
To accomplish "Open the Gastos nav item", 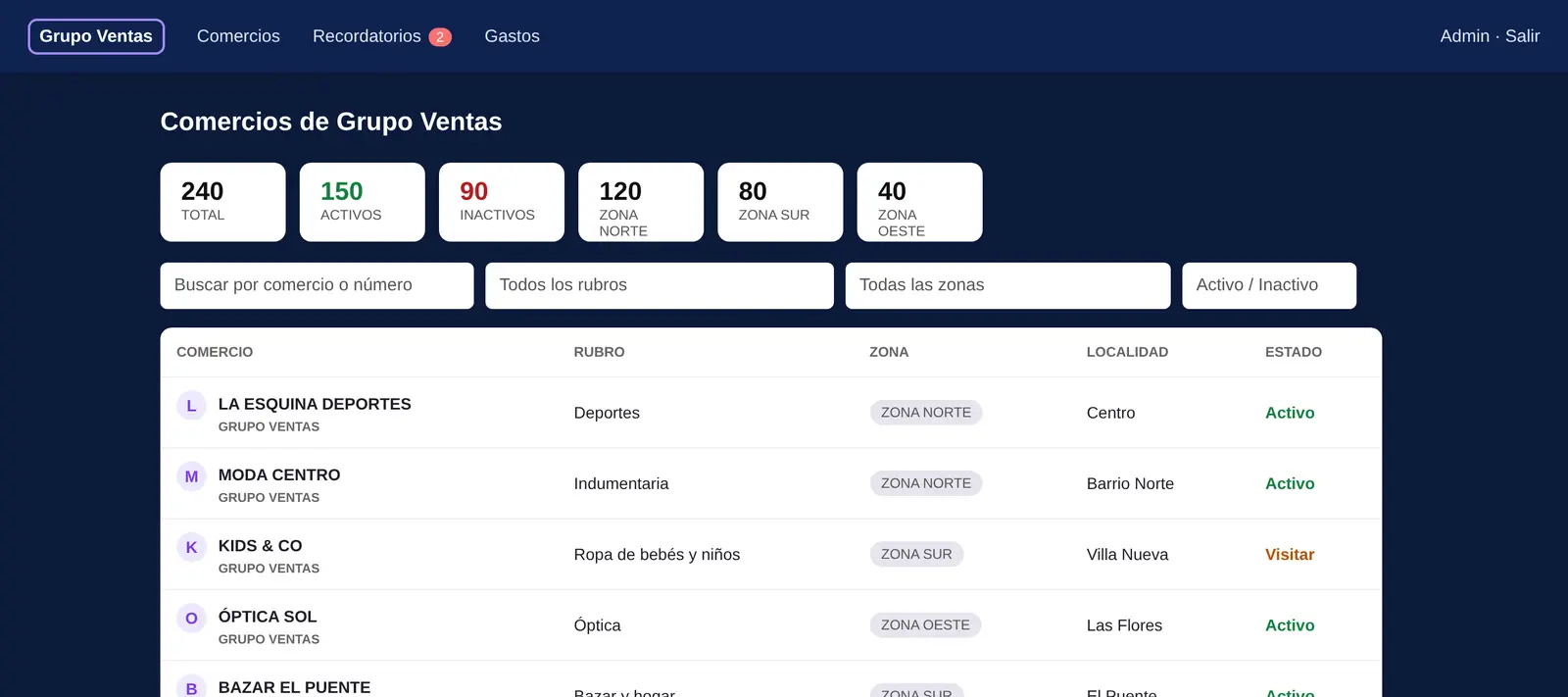I will tap(512, 36).
